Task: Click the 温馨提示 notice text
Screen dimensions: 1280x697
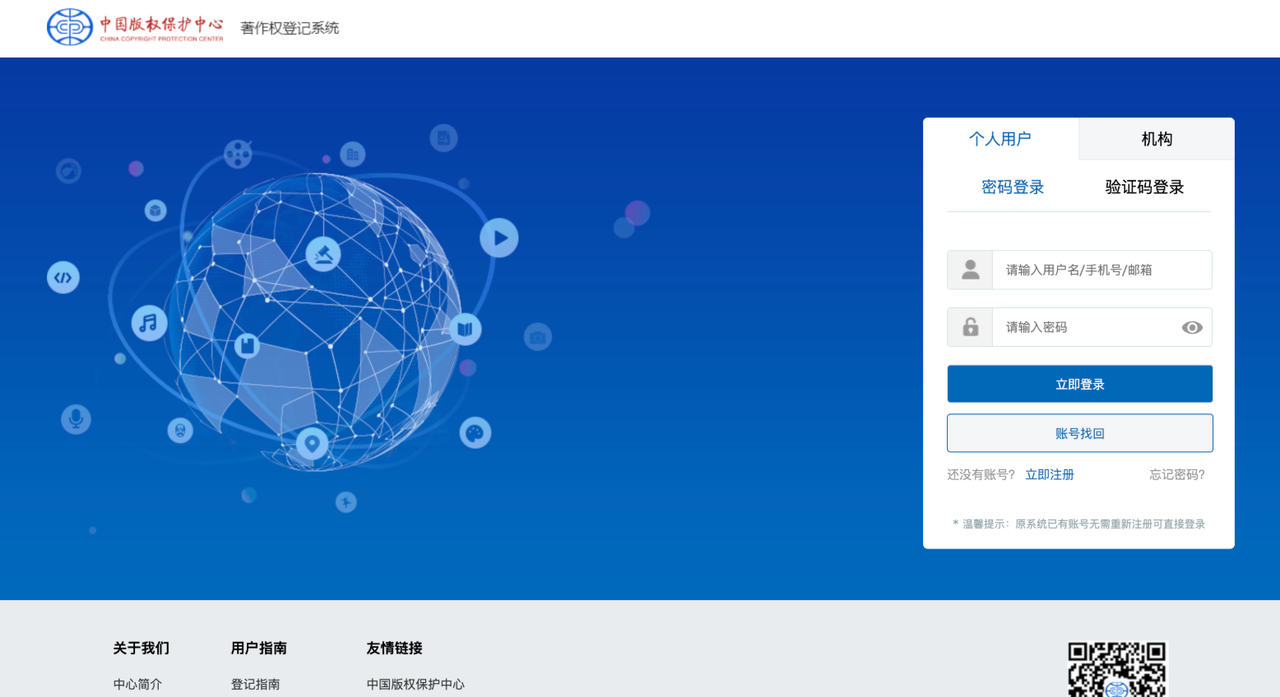Action: click(x=1079, y=524)
